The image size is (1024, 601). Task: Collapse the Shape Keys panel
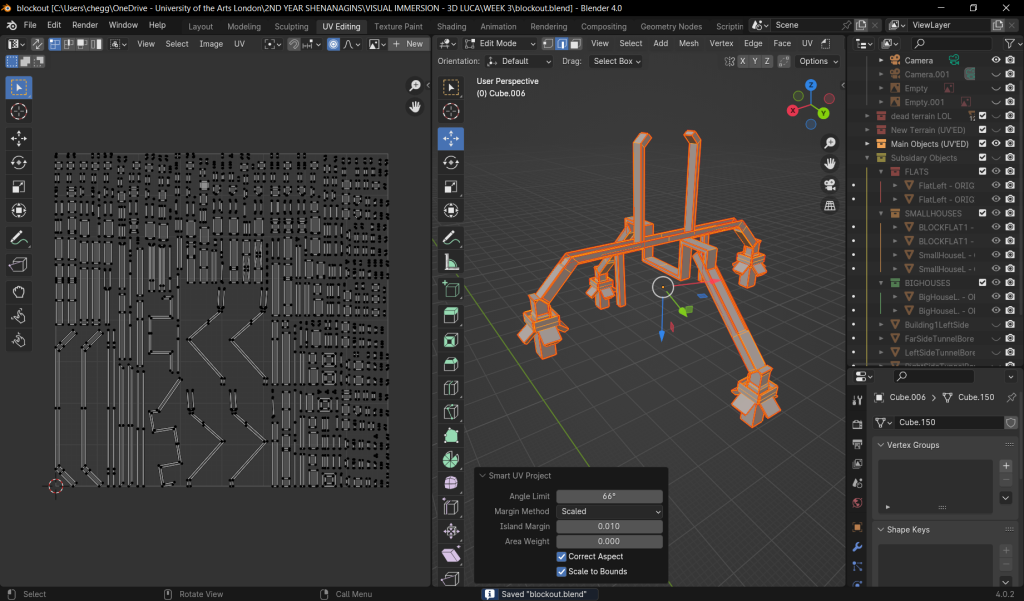881,530
